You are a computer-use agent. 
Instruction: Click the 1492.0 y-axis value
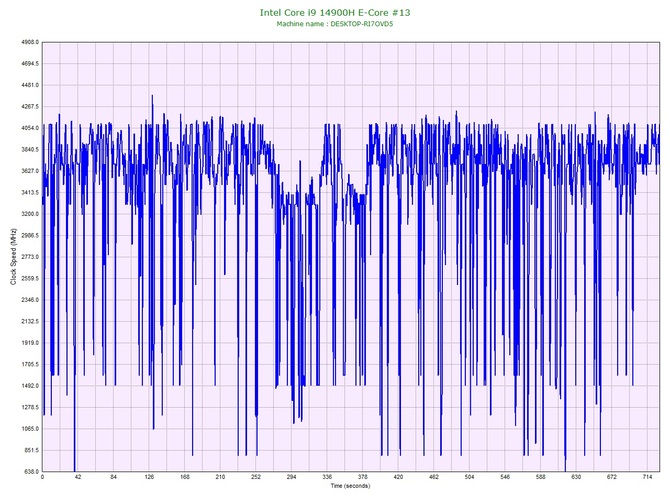coord(30,385)
